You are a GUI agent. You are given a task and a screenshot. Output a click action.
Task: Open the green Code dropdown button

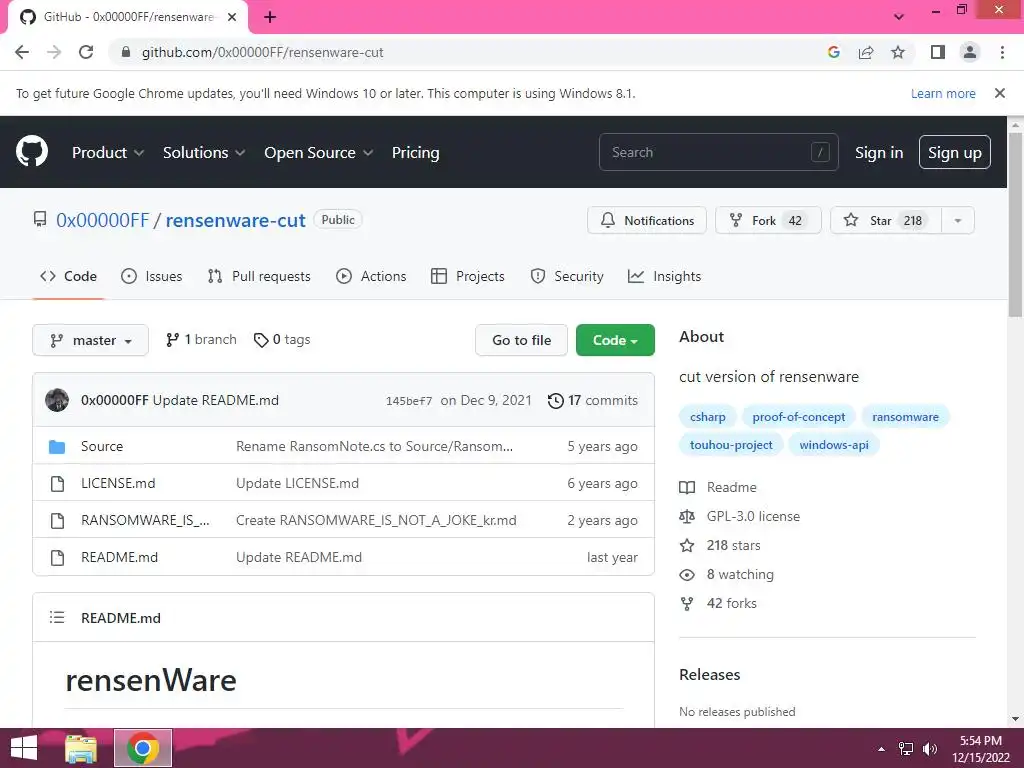(x=615, y=340)
